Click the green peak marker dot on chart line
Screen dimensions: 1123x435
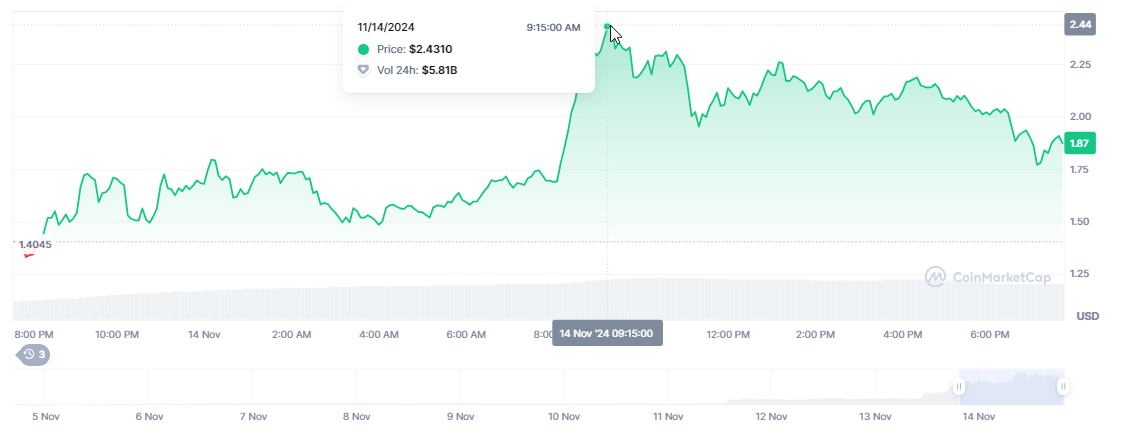point(608,26)
